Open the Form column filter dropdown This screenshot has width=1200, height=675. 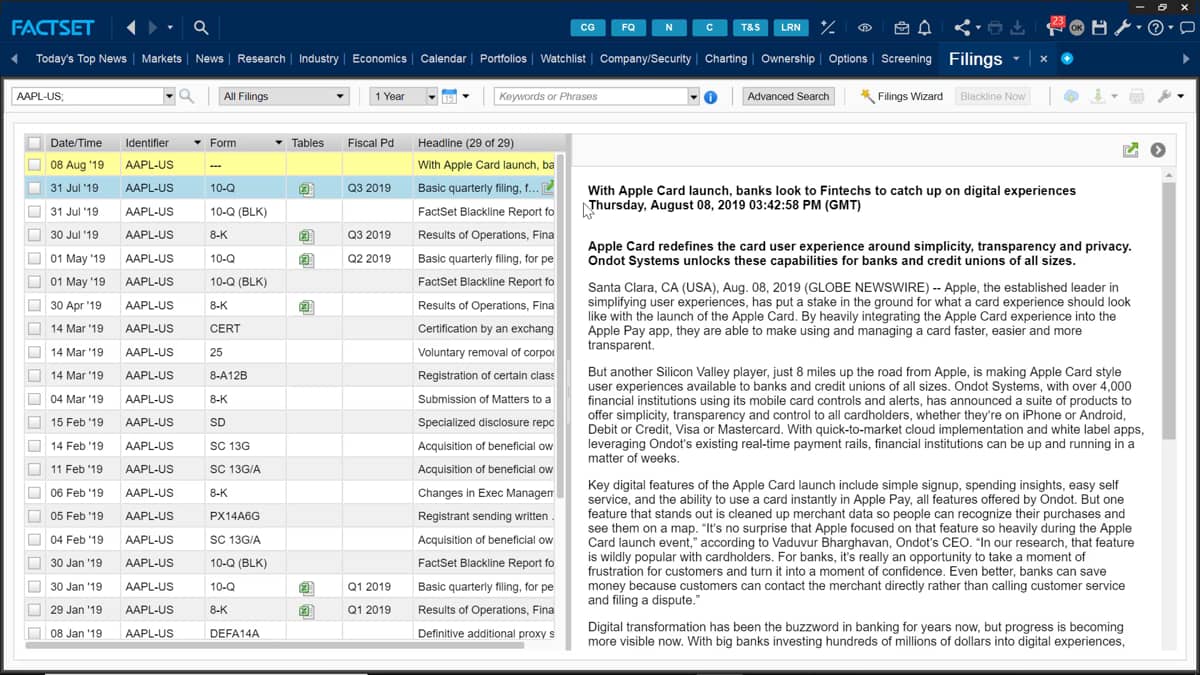click(x=279, y=143)
